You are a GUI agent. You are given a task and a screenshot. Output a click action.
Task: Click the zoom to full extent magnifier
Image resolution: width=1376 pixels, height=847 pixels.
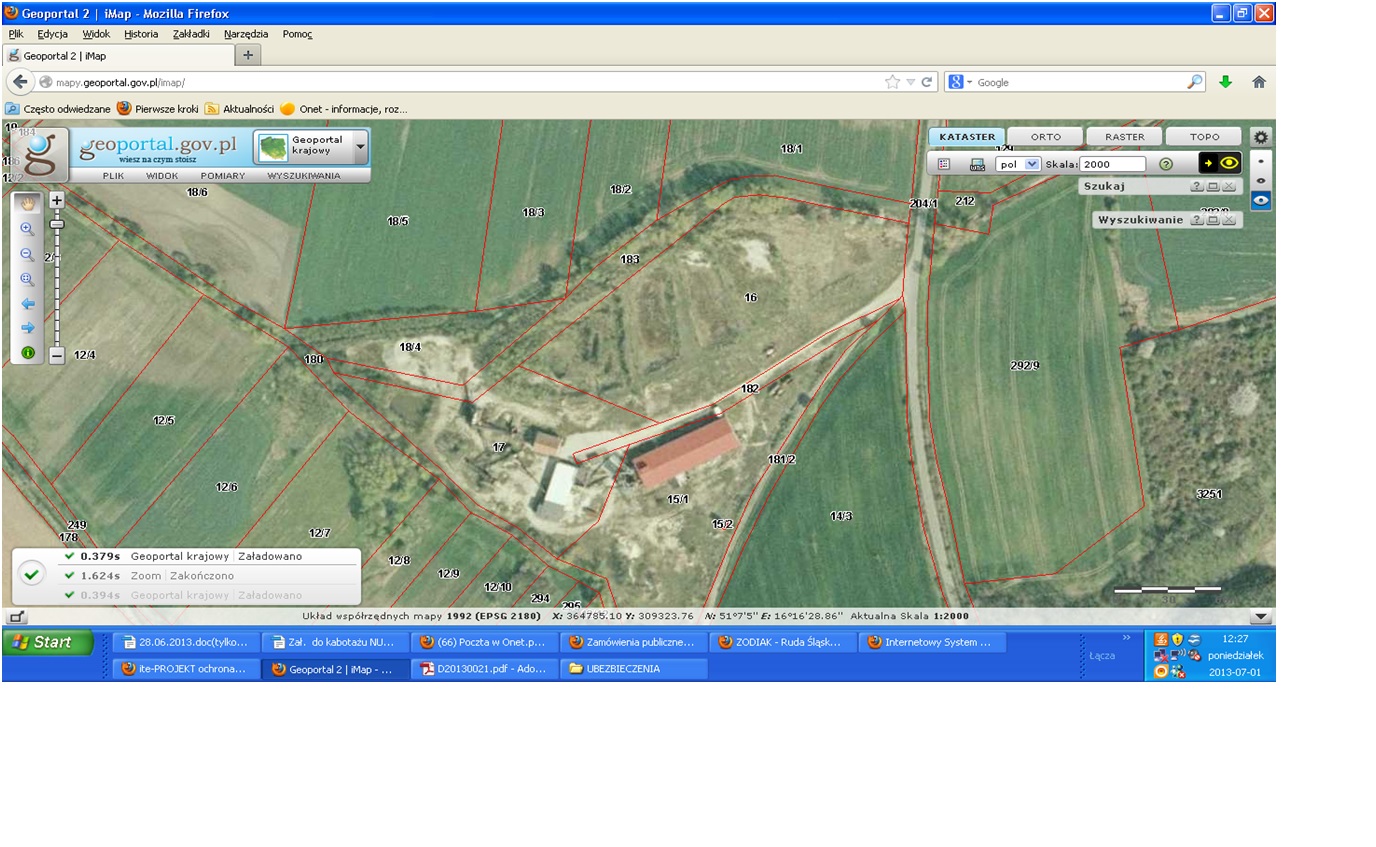[x=27, y=280]
